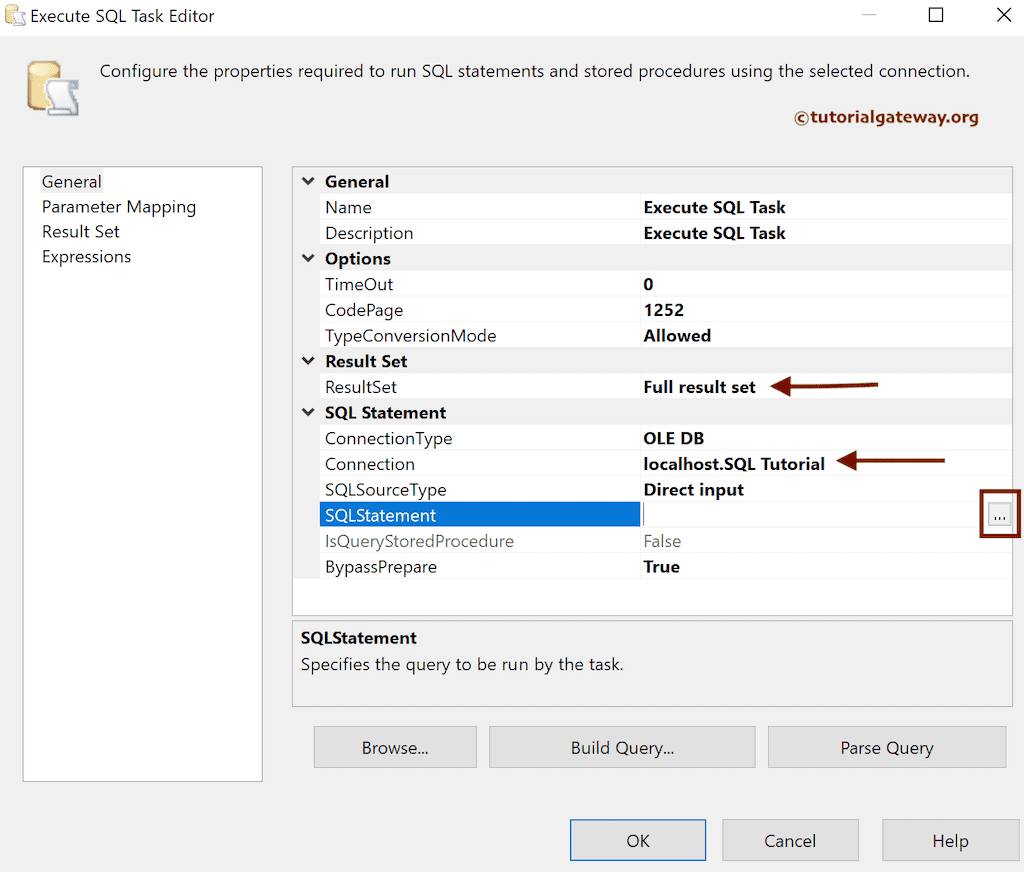Select the Expressions page
The height and width of the screenshot is (872, 1024).
coord(86,256)
